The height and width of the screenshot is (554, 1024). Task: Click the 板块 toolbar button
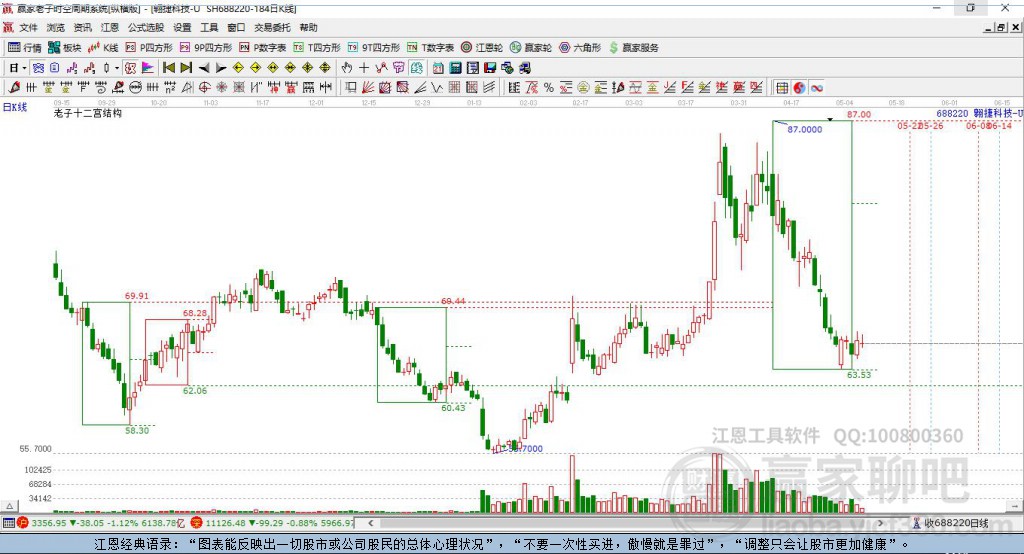coord(65,48)
